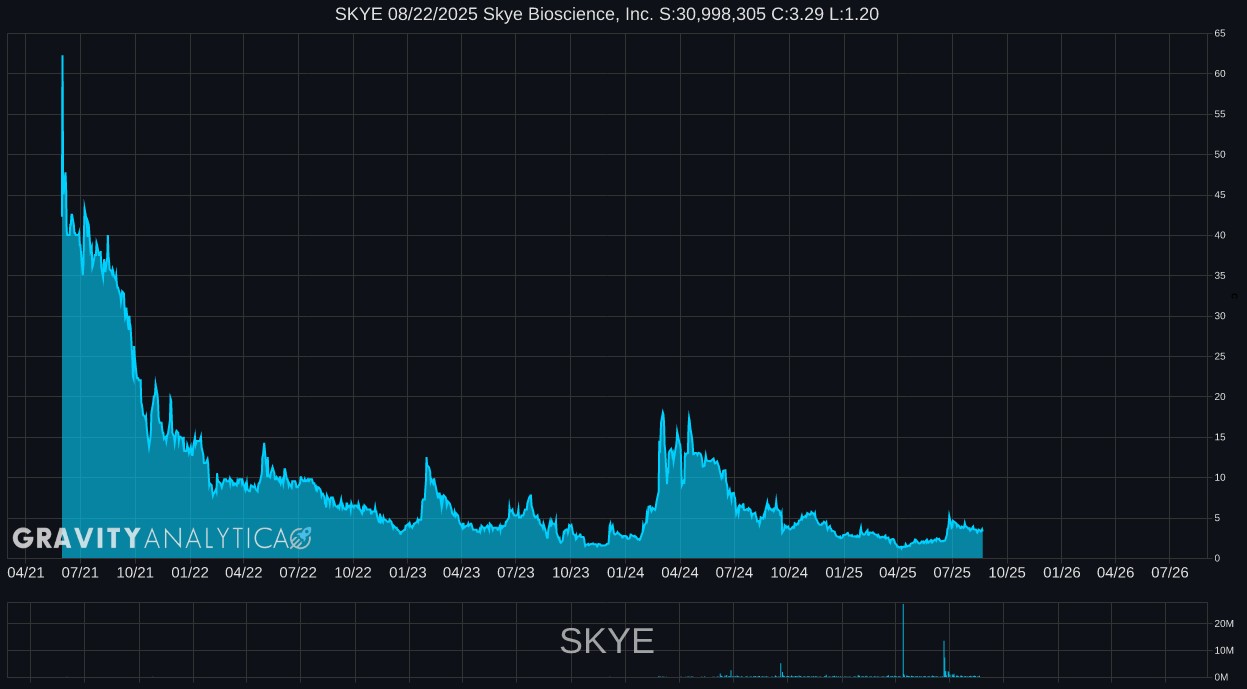Click the 50 price axis label
Screen dimensions: 1247x689
pyautogui.click(x=1220, y=155)
